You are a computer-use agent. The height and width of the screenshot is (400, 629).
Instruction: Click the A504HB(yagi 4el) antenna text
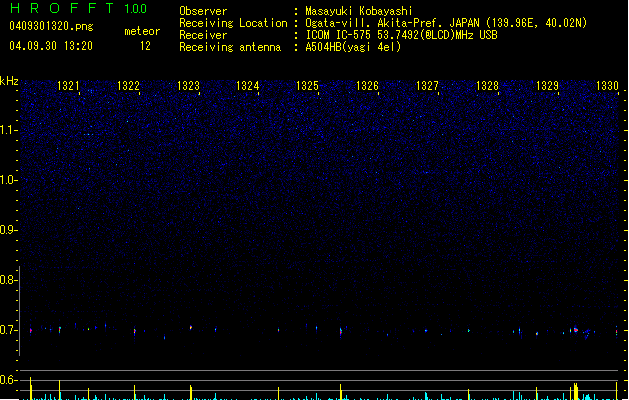[x=353, y=47]
